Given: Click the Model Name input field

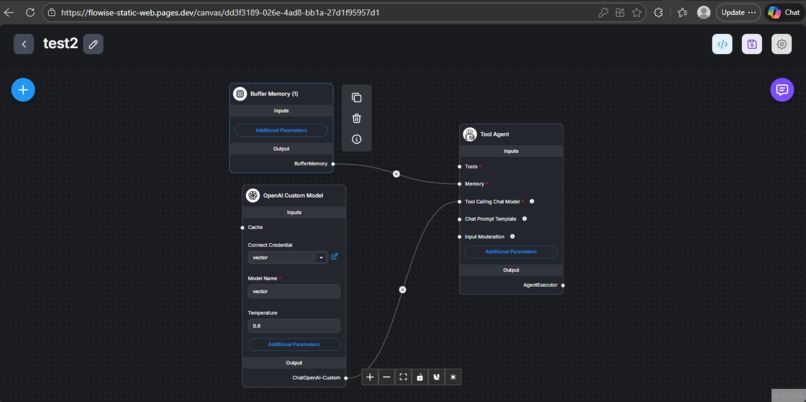Looking at the screenshot, I should [294, 291].
